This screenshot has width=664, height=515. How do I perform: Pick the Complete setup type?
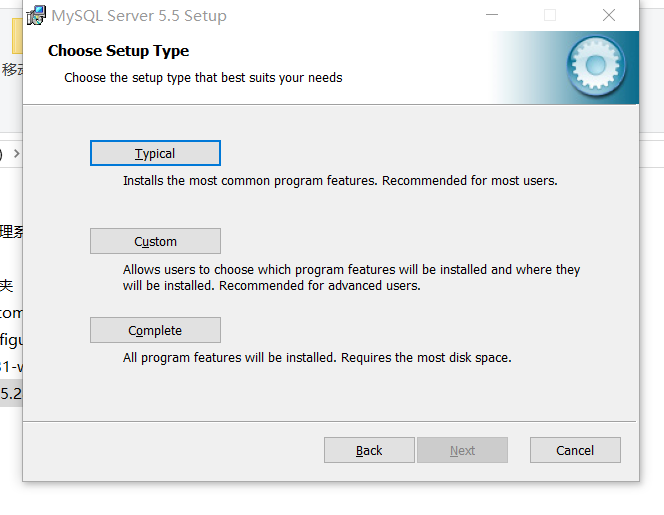click(x=155, y=330)
